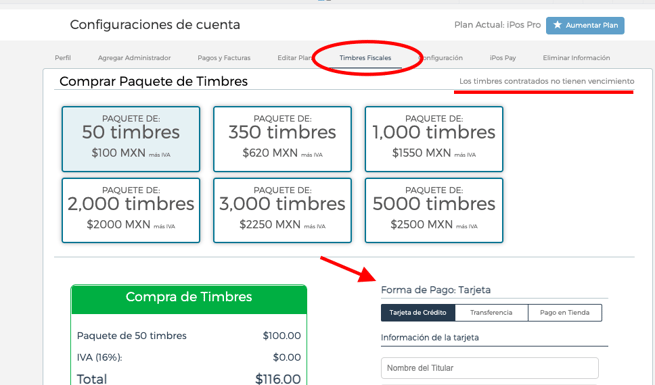655x385 pixels.
Task: Click the Forma de Pago: Tarjeta heading
Action: [436, 290]
